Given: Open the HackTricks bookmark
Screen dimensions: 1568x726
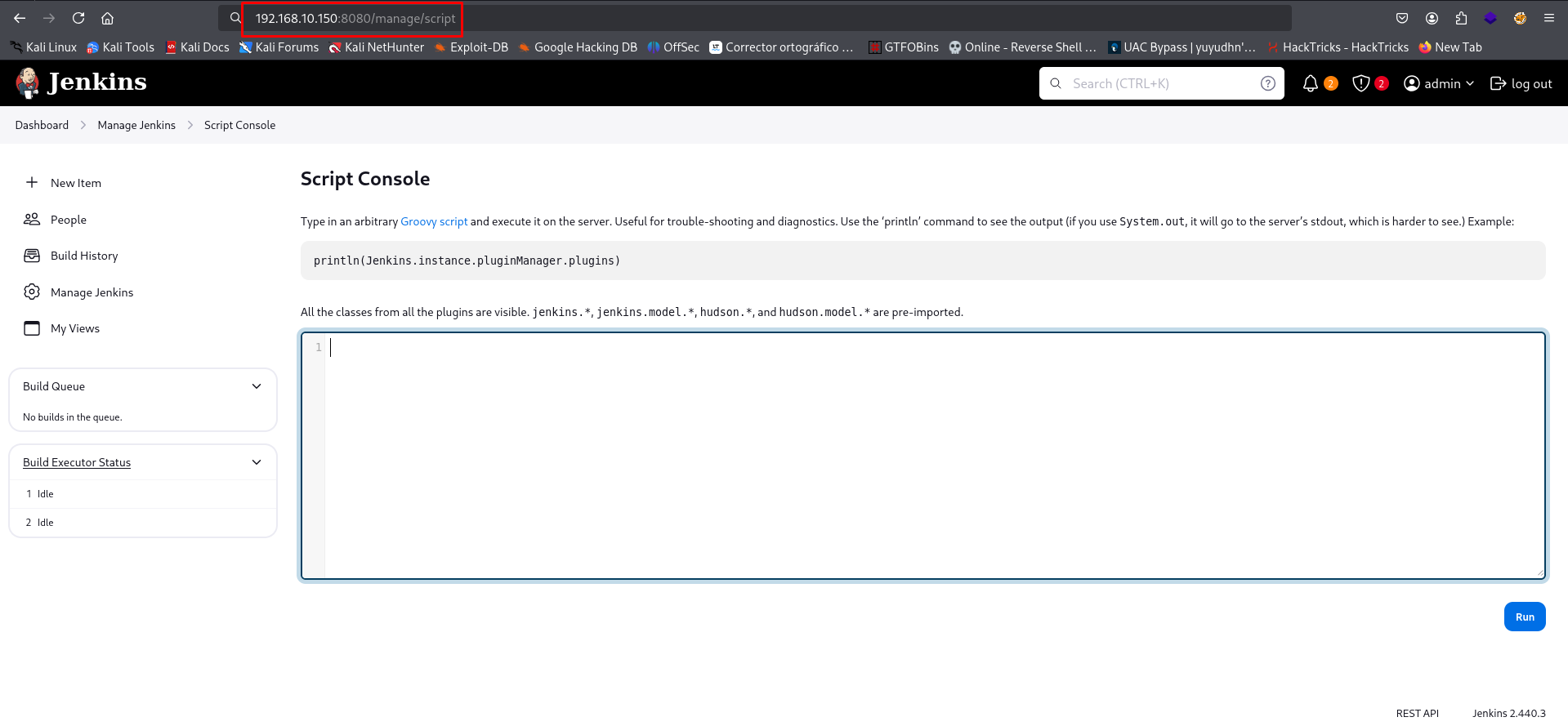Looking at the screenshot, I should (x=1338, y=47).
